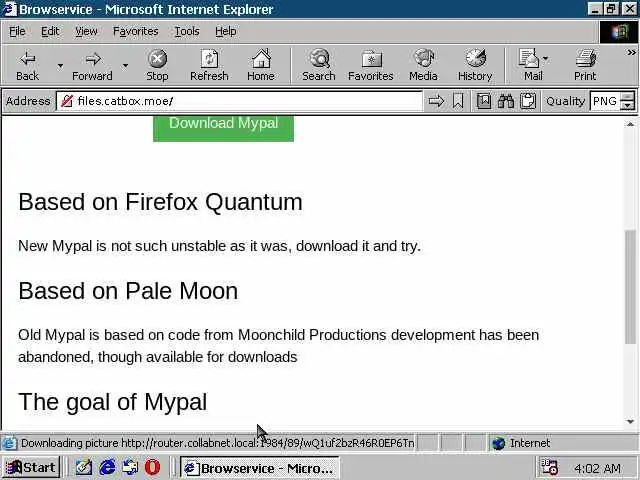This screenshot has height=480, width=640.
Task: Open the Media pane
Action: (423, 66)
